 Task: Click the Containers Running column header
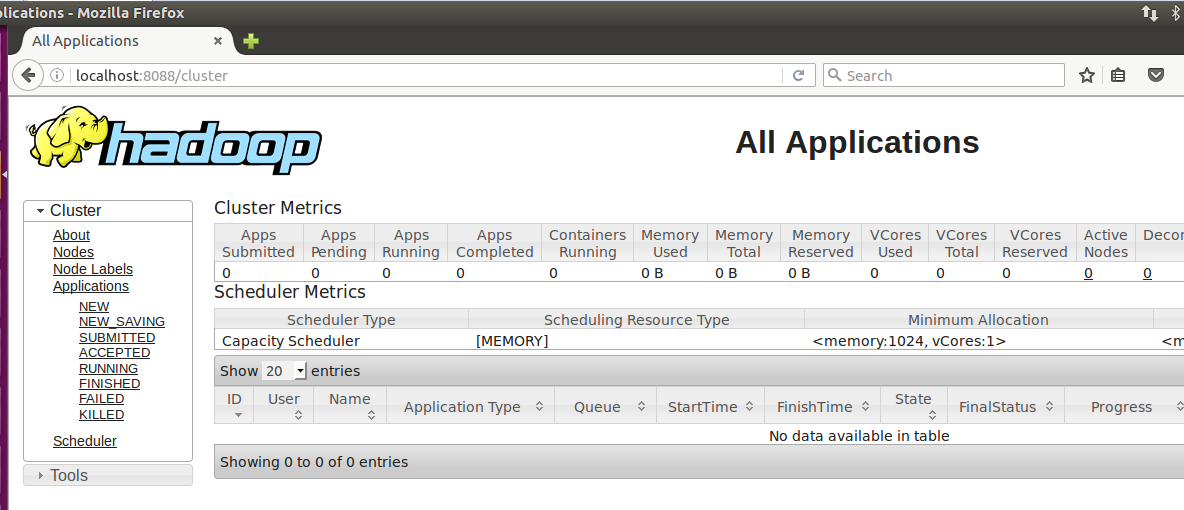point(587,243)
